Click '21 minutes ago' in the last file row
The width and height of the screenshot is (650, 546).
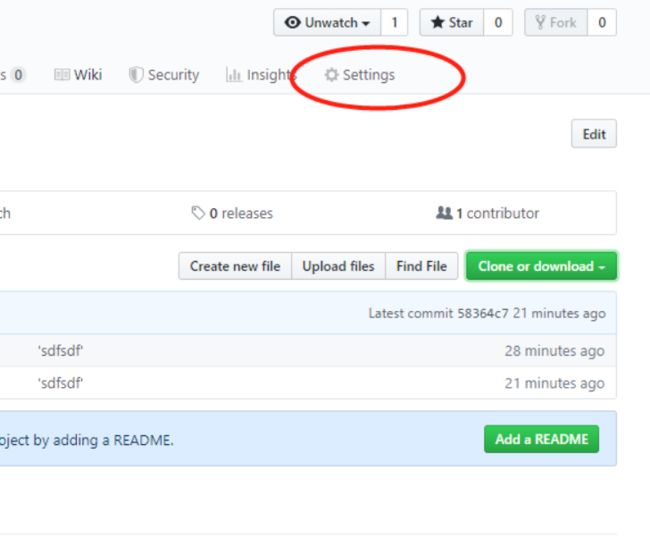pyautogui.click(x=555, y=383)
